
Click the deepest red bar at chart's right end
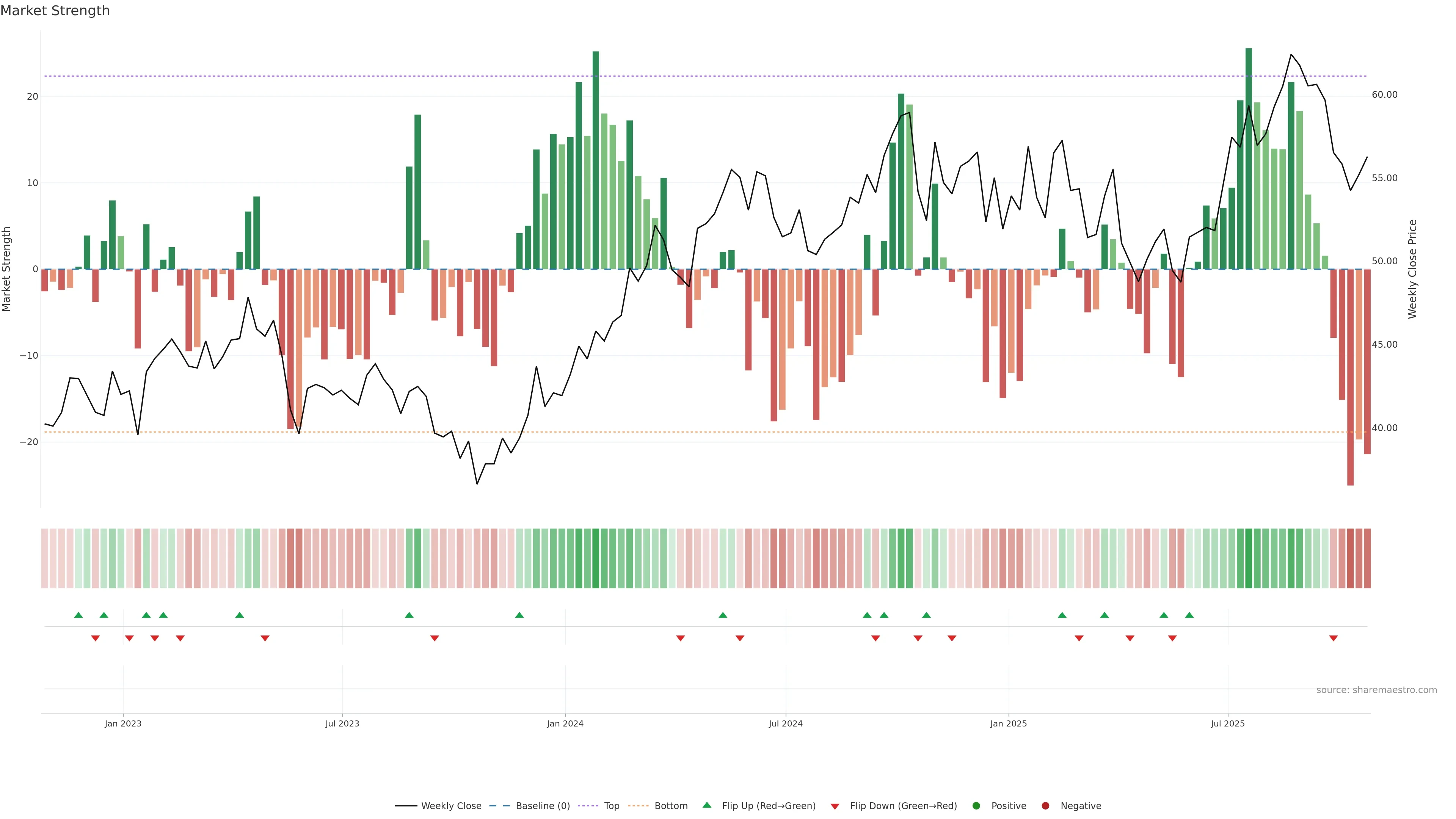(x=1350, y=379)
